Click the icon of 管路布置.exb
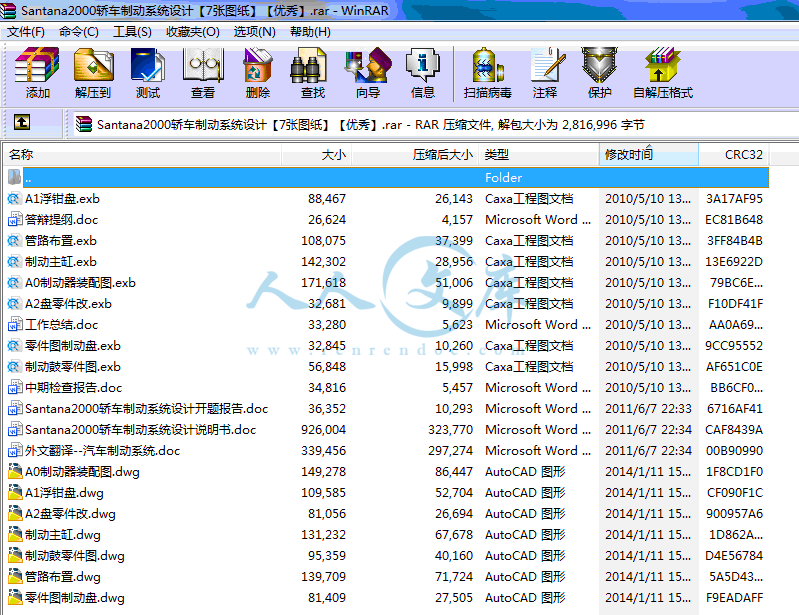799x615 pixels. [14, 240]
